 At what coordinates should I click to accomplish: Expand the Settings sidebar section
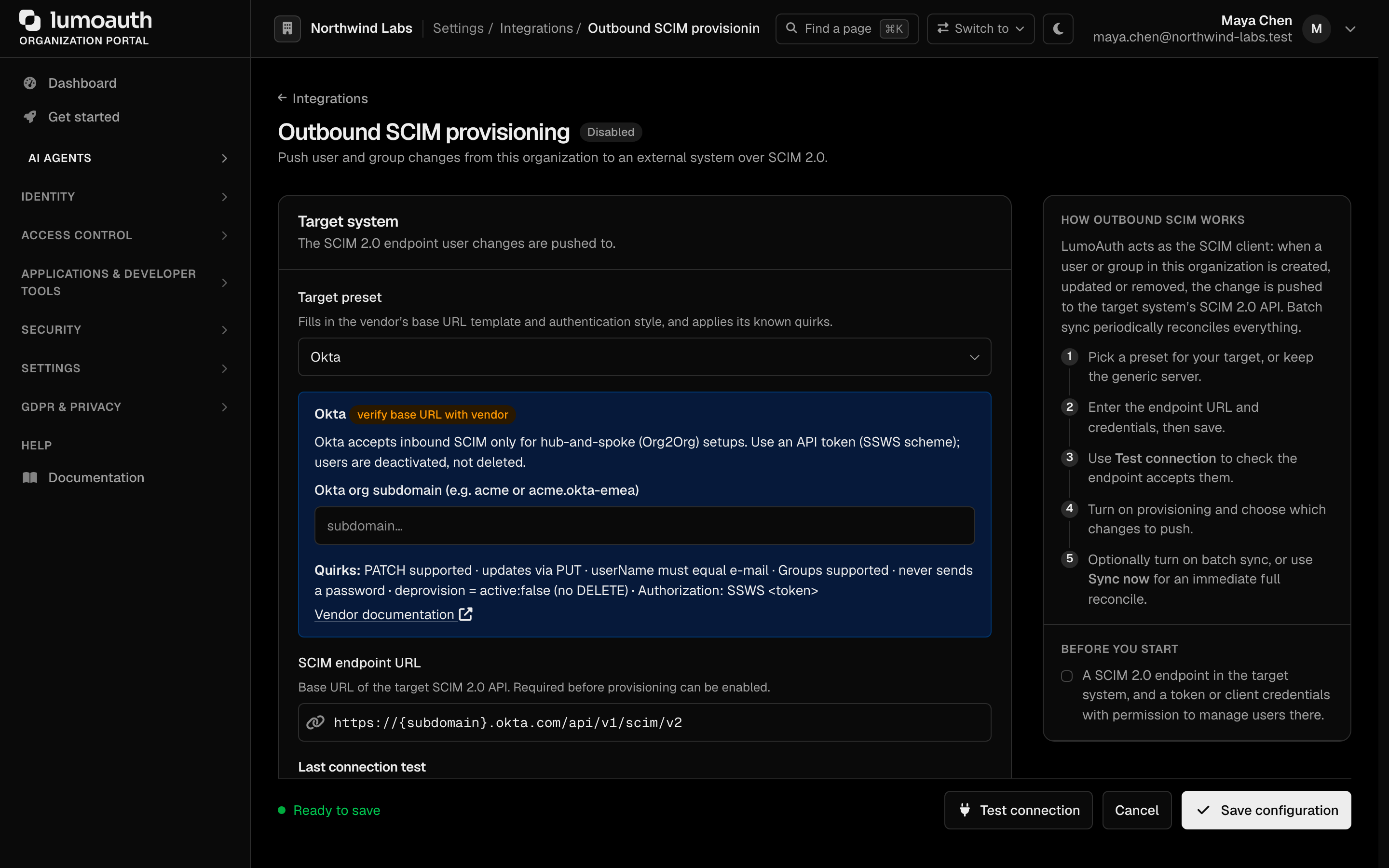125,368
